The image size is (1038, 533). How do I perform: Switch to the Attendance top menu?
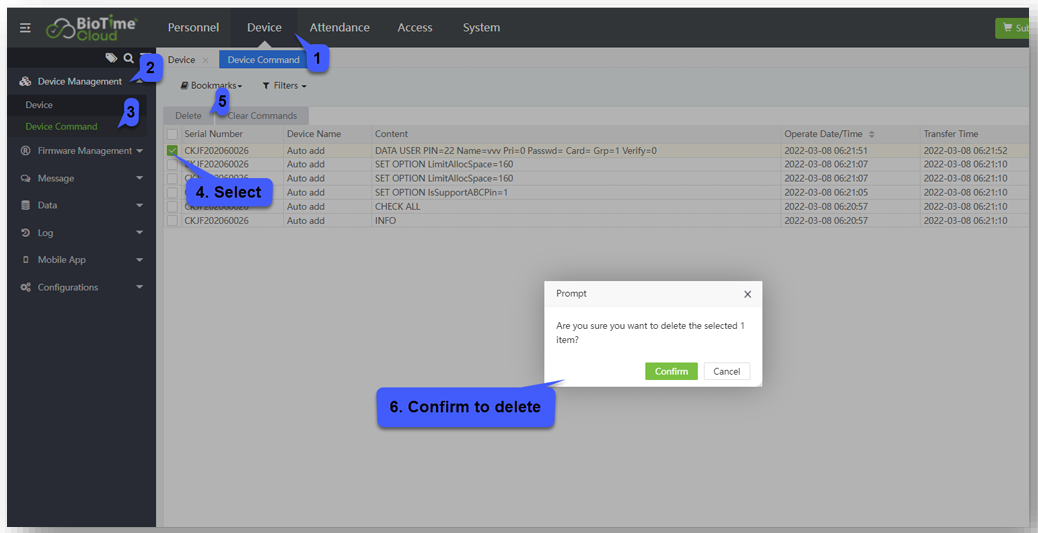339,28
